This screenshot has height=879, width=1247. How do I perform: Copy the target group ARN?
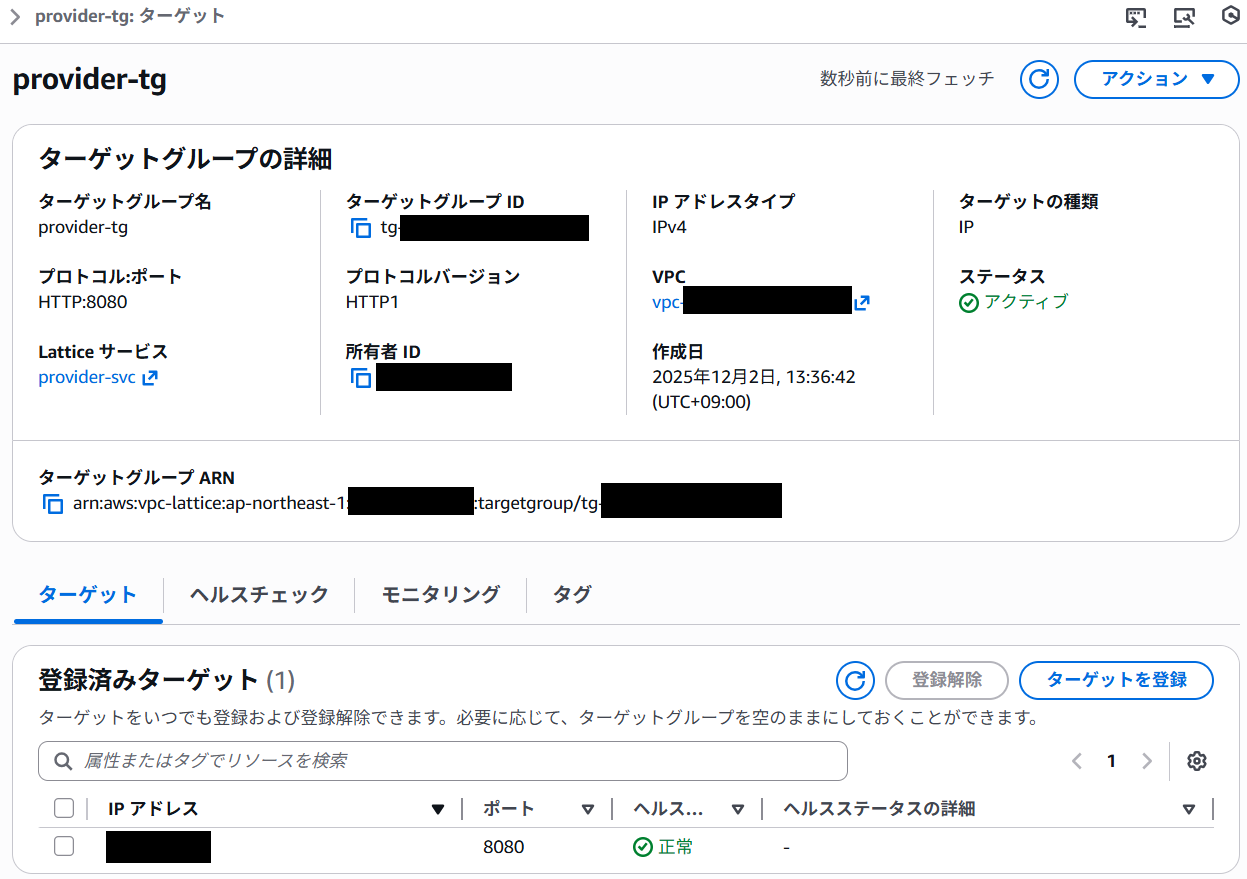53,504
